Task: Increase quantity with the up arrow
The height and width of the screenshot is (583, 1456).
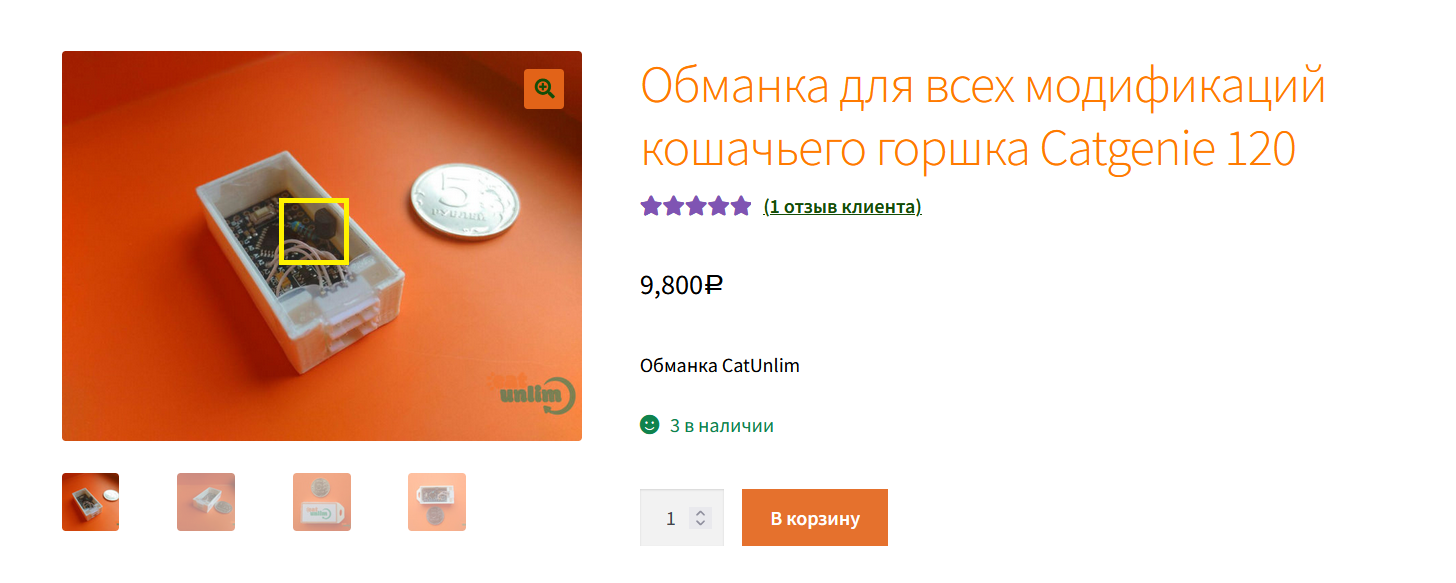Action: (701, 513)
